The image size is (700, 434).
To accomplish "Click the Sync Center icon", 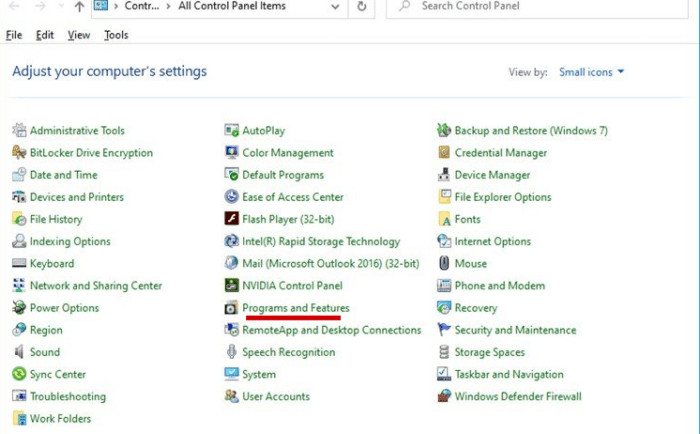I will [x=19, y=374].
